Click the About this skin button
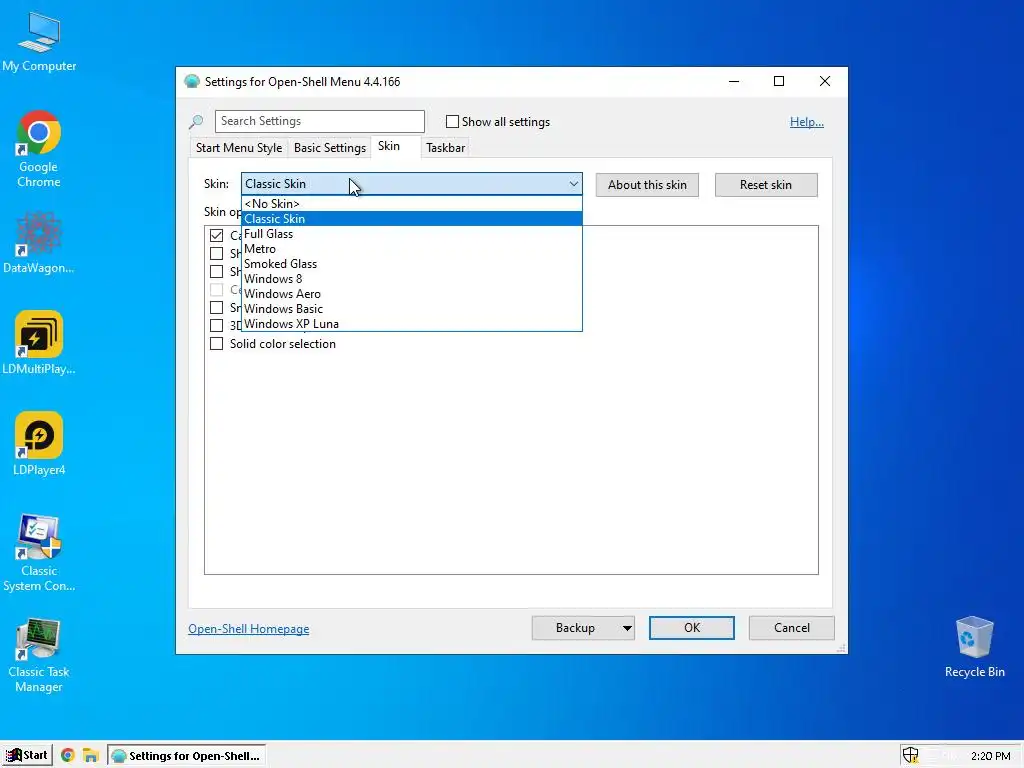This screenshot has height=768, width=1024. tap(647, 185)
